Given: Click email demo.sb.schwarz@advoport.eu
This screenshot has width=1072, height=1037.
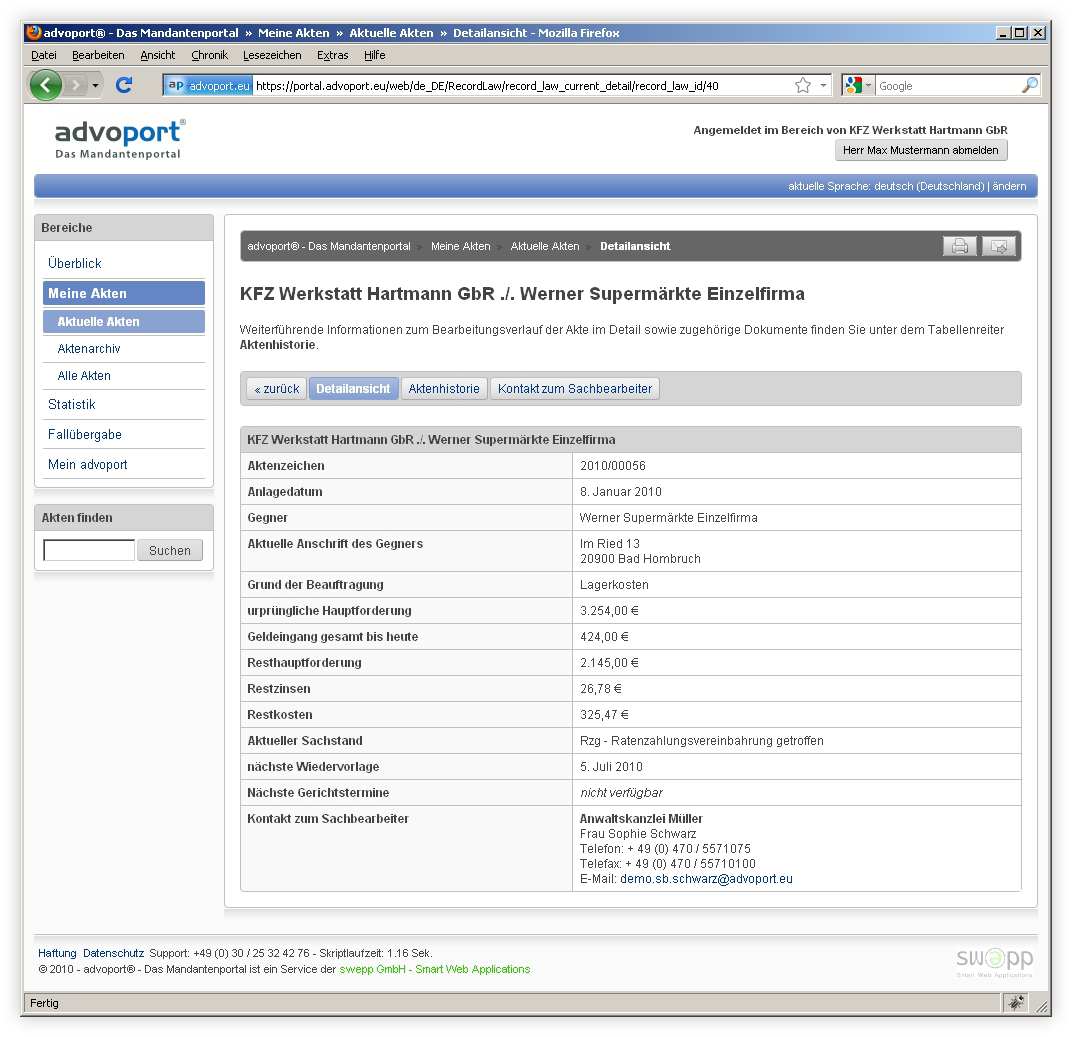Looking at the screenshot, I should point(706,878).
